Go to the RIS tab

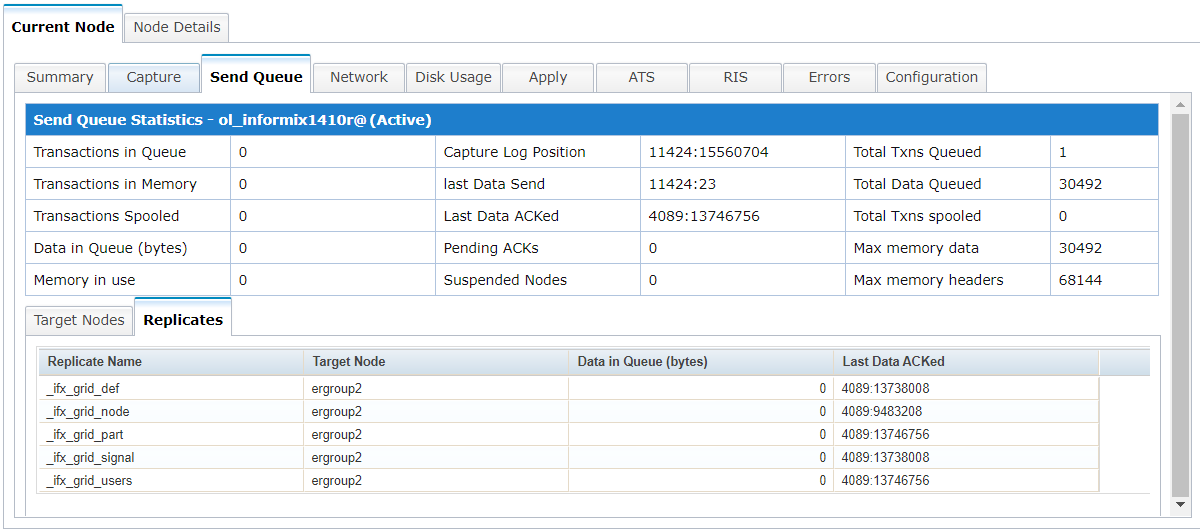[735, 77]
